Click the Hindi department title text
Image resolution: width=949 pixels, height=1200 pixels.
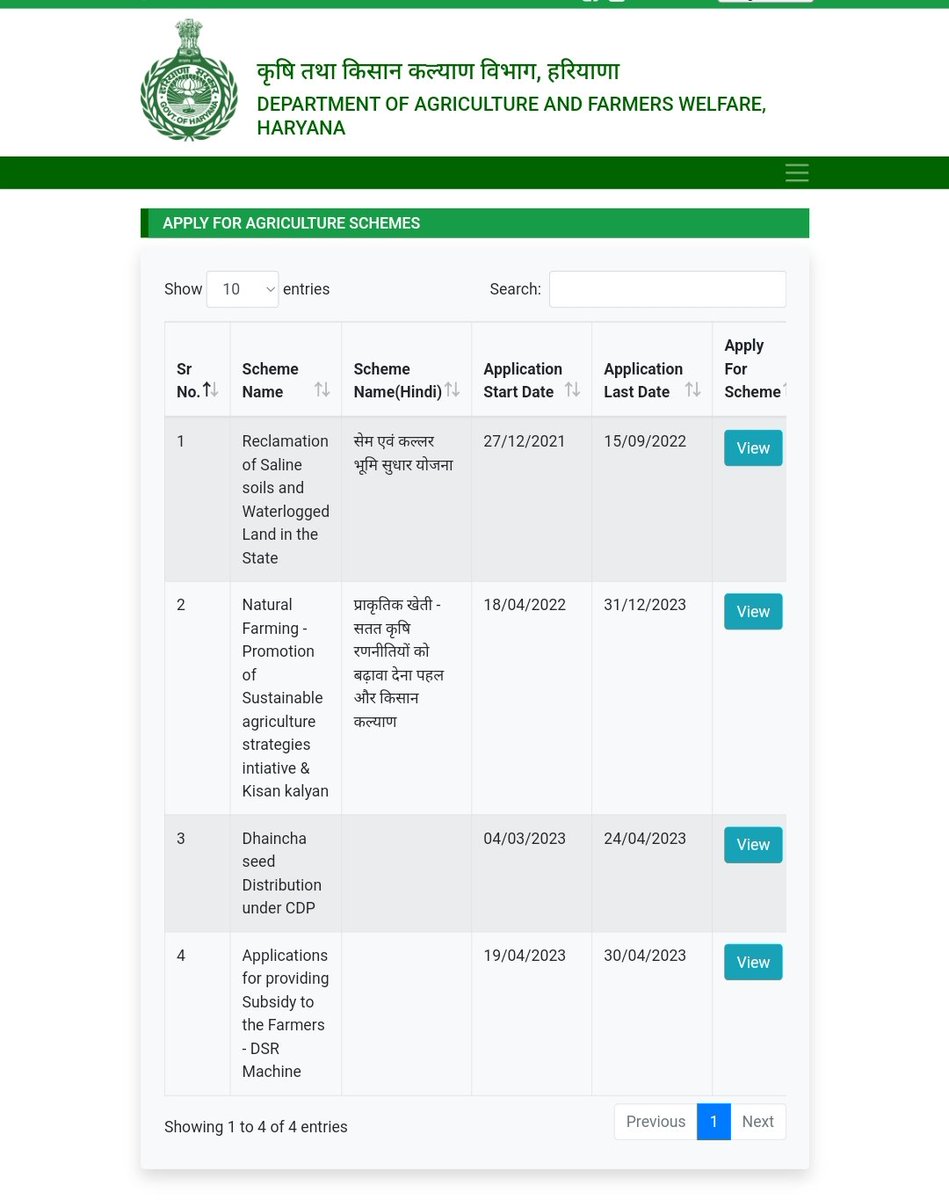coord(438,72)
